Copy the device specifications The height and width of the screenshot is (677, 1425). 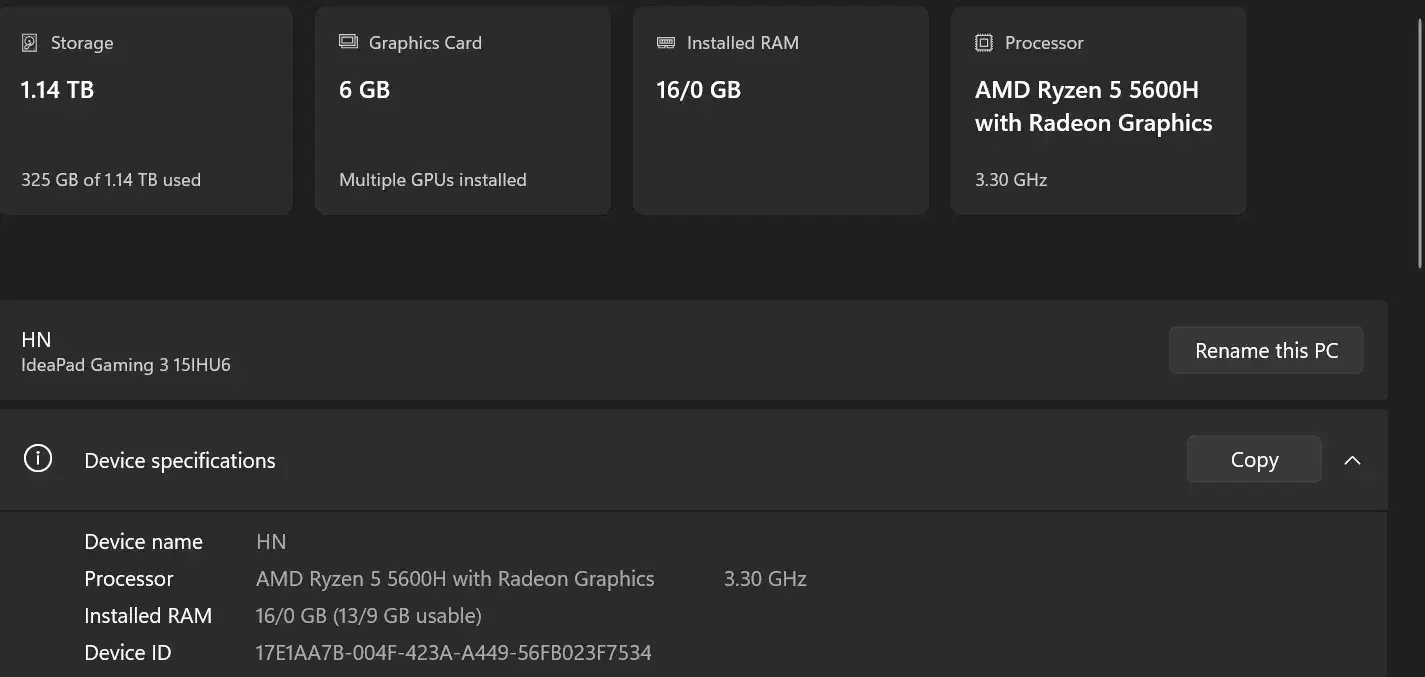[x=1253, y=460]
